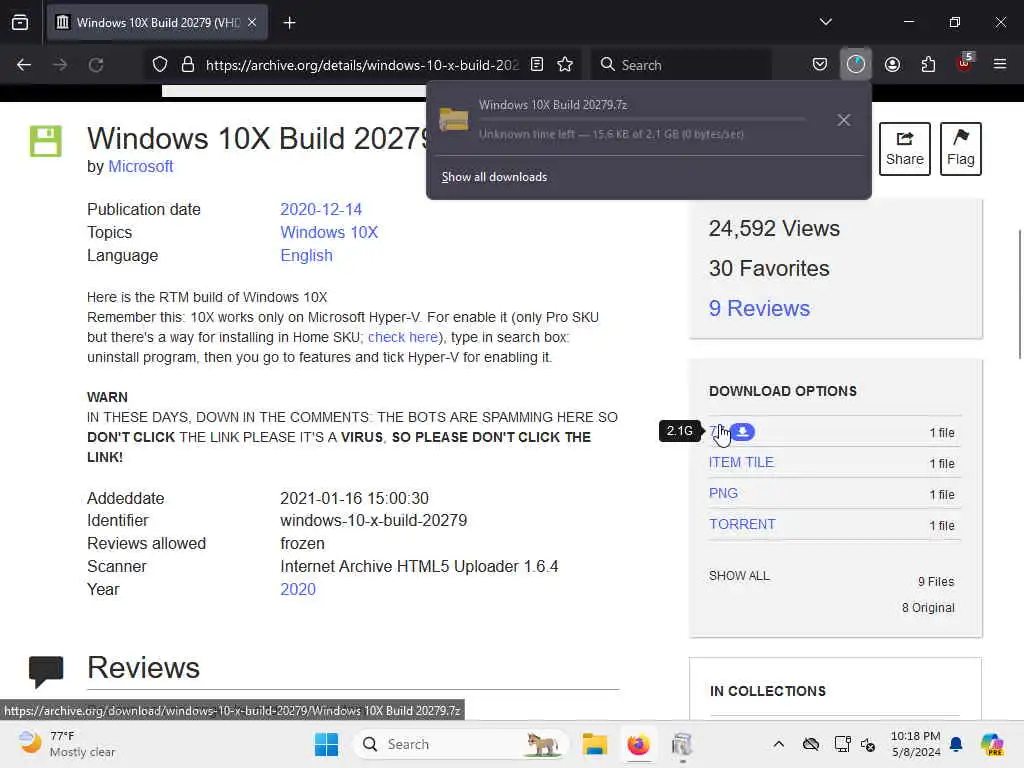Click the 7z download arrow icon

(x=742, y=432)
